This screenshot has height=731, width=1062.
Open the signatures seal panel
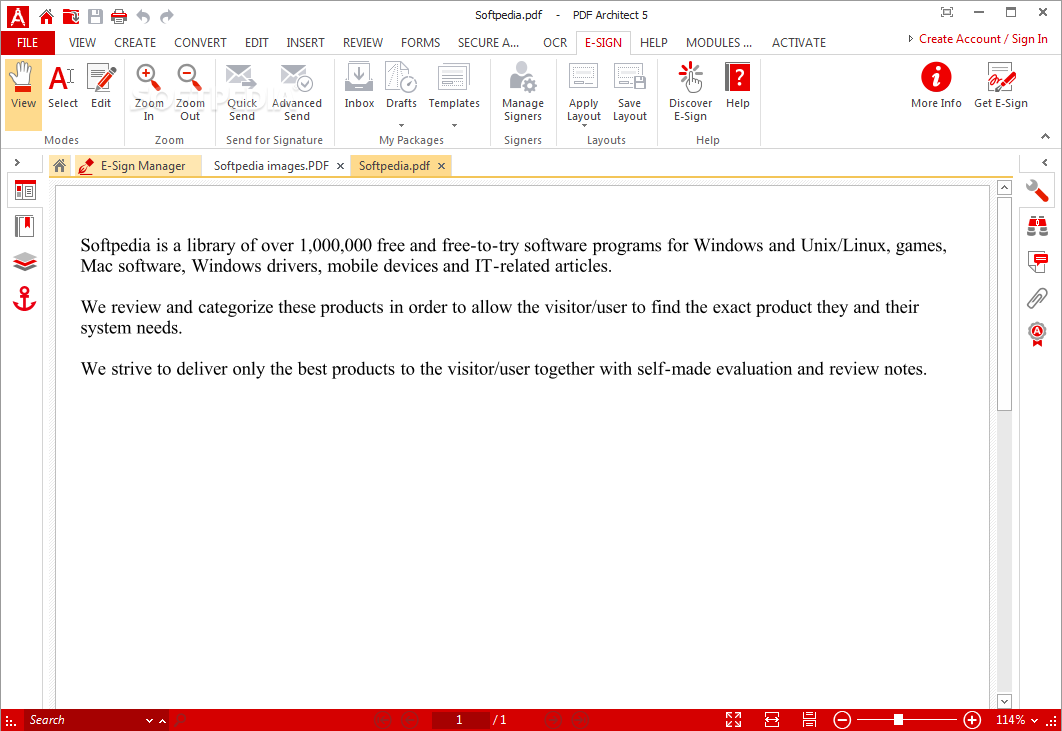pos(1037,334)
